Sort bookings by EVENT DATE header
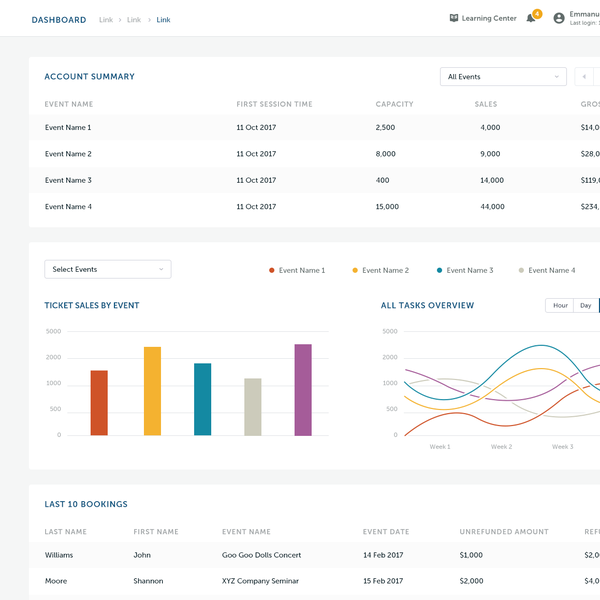600x600 pixels. 386,532
